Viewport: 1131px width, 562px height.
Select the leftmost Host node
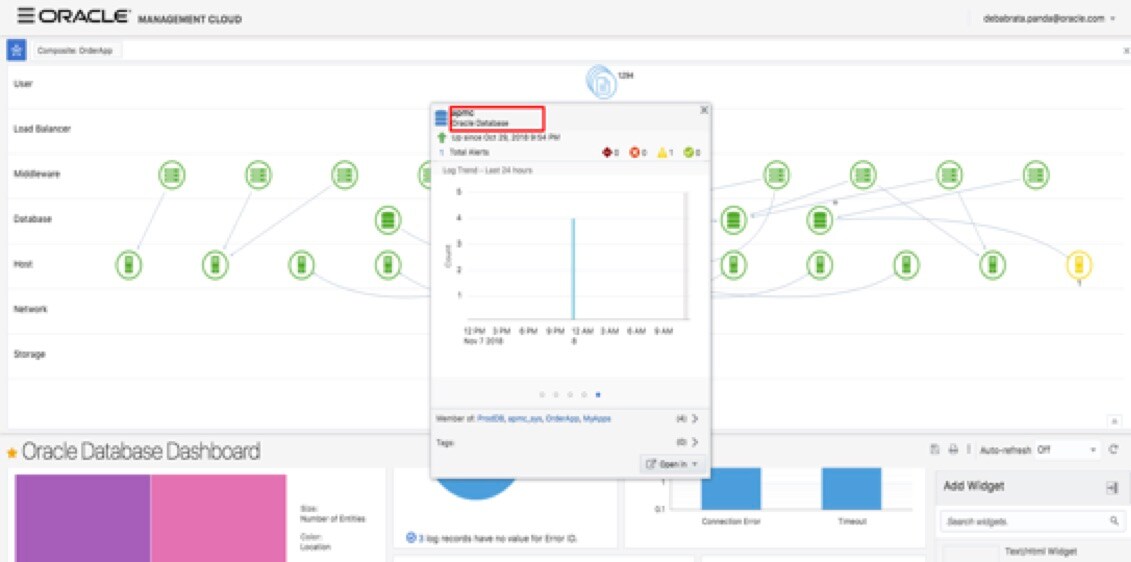pos(129,265)
